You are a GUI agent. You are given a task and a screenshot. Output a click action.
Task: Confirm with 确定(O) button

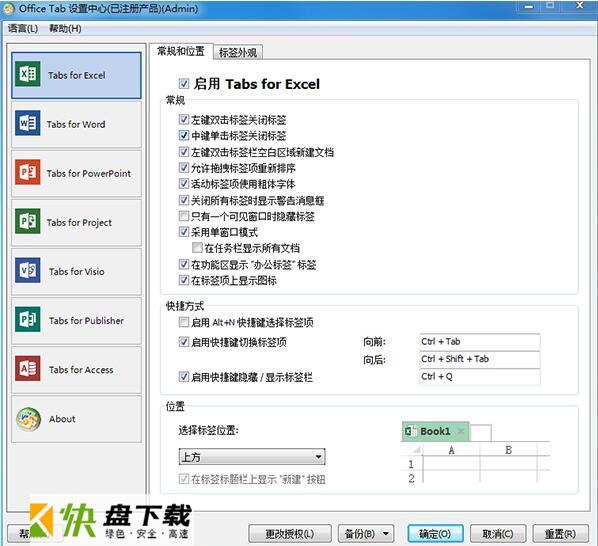click(435, 533)
